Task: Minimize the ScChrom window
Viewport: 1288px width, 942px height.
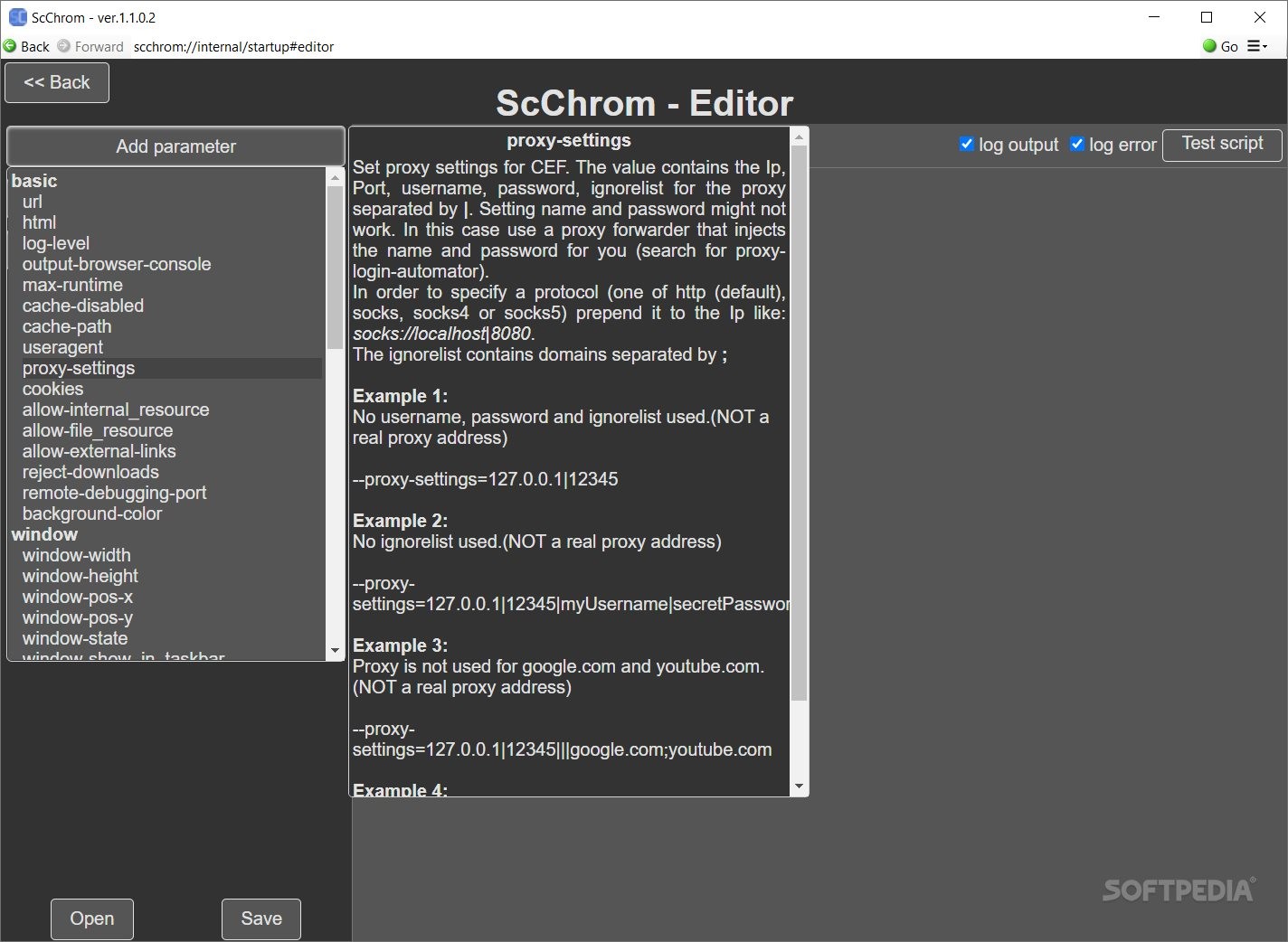Action: 1154,17
